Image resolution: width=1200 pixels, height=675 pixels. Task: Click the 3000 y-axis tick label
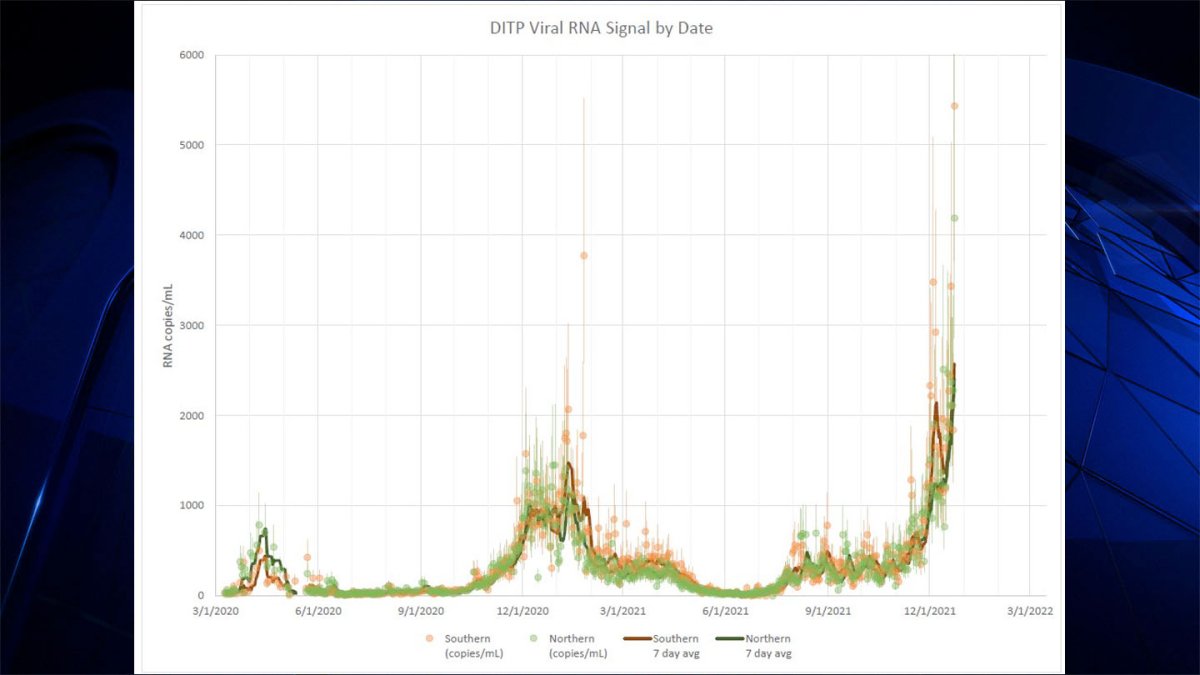pyautogui.click(x=191, y=325)
